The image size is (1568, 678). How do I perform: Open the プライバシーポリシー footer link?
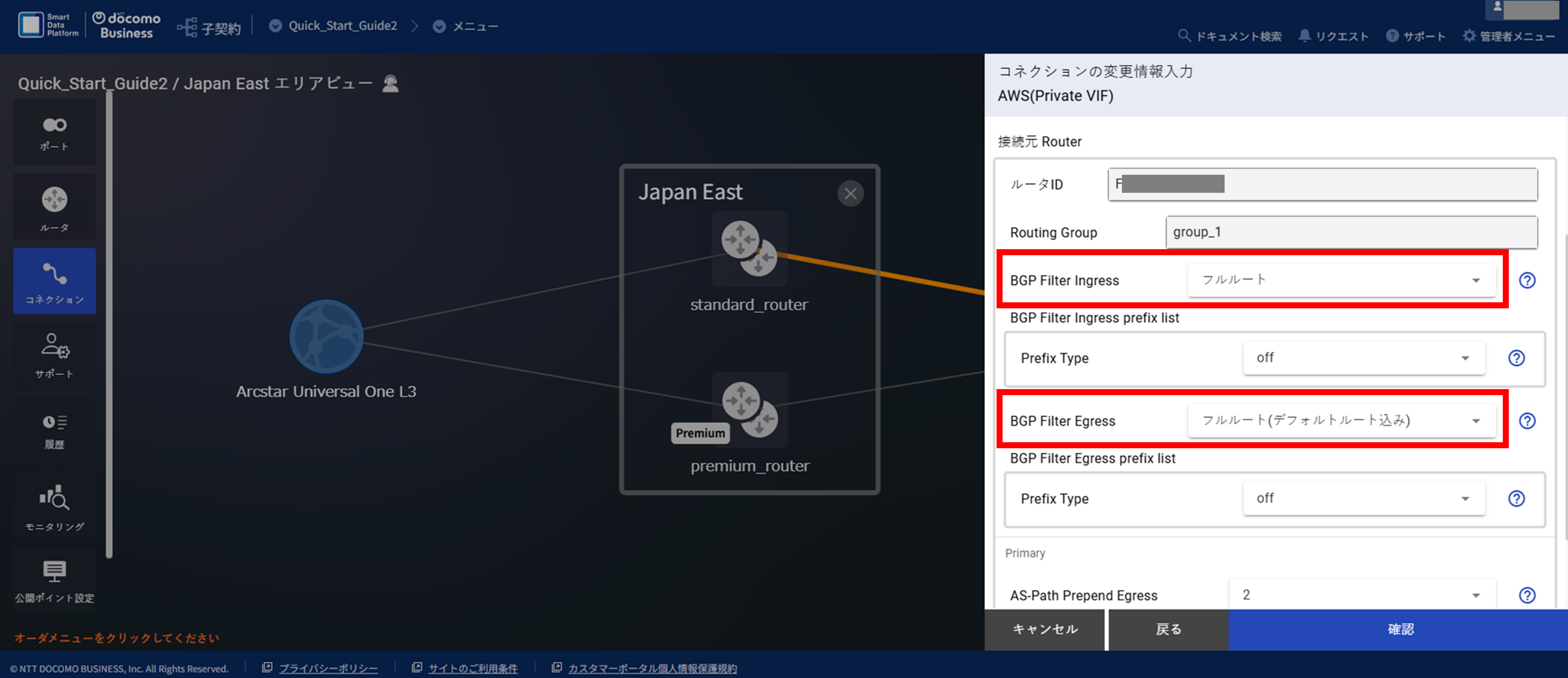pyautogui.click(x=328, y=668)
